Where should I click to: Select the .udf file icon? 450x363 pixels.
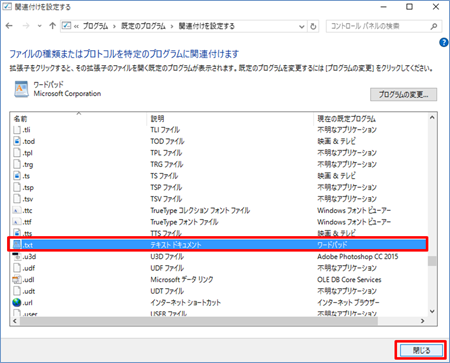17,268
